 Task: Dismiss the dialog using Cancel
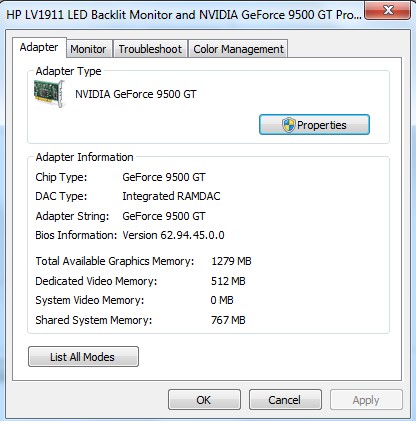coord(285,400)
